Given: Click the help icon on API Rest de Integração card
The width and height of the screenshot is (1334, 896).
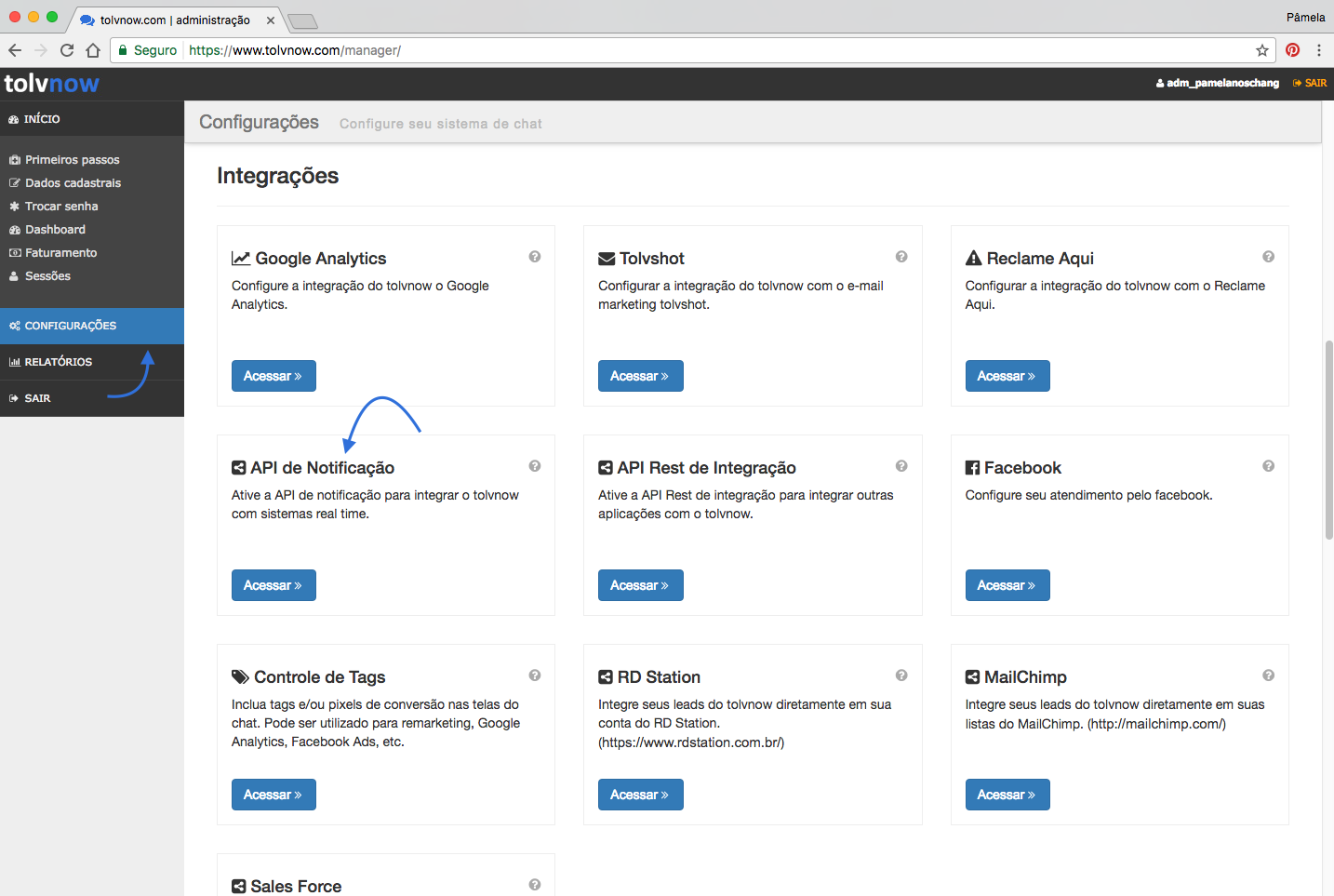Looking at the screenshot, I should (x=901, y=466).
